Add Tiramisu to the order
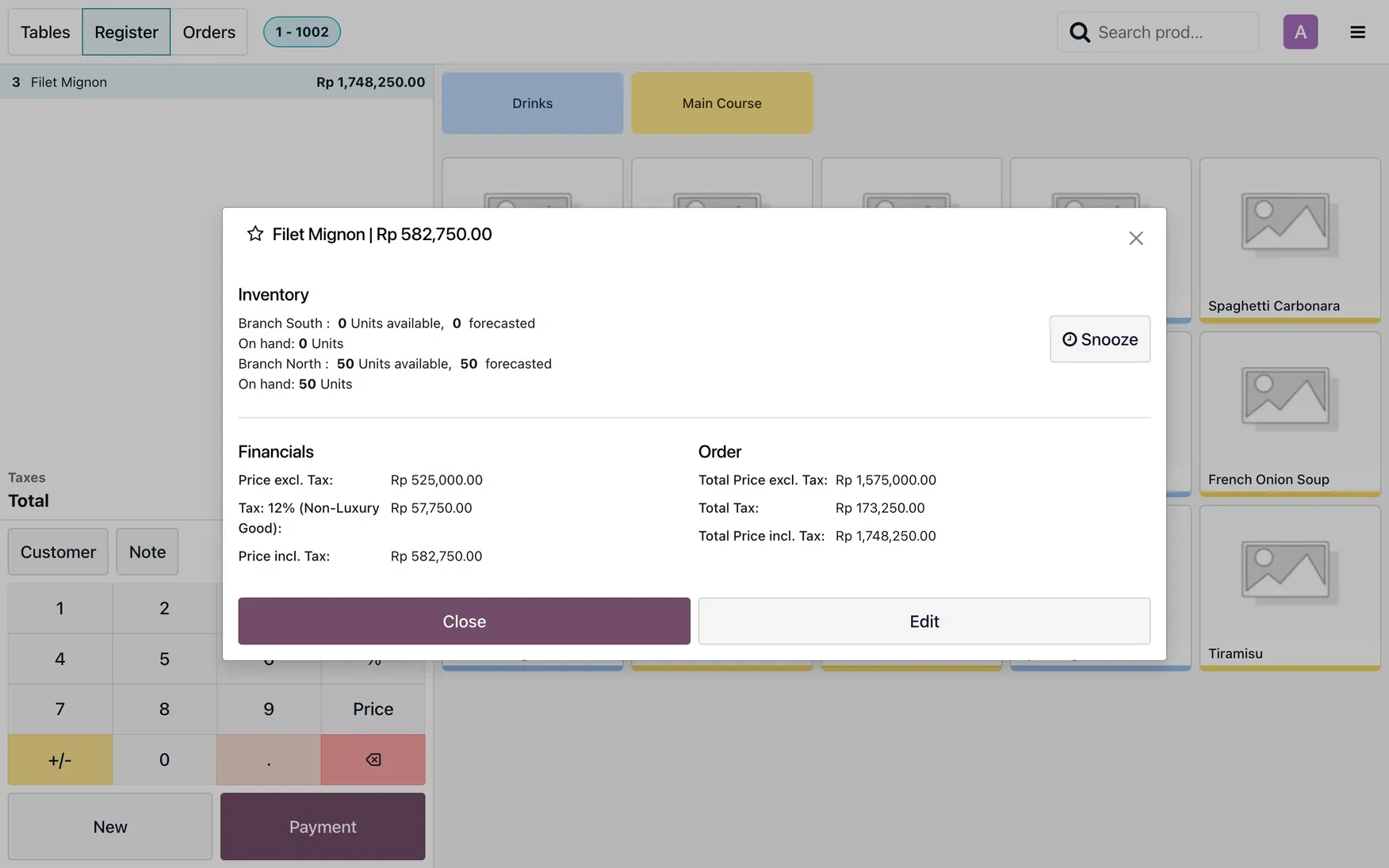 (1290, 588)
